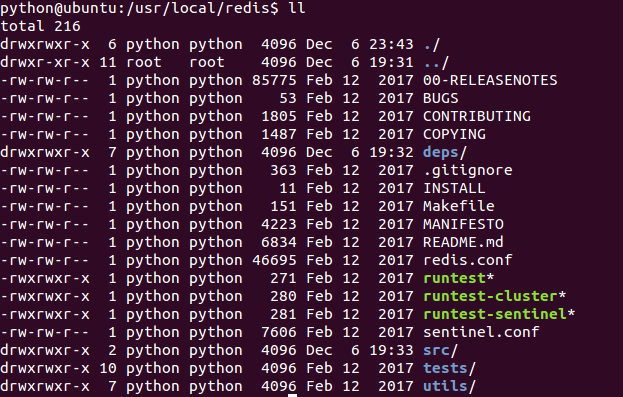
Task: Click the timestamp 19:33
Action: click(391, 350)
